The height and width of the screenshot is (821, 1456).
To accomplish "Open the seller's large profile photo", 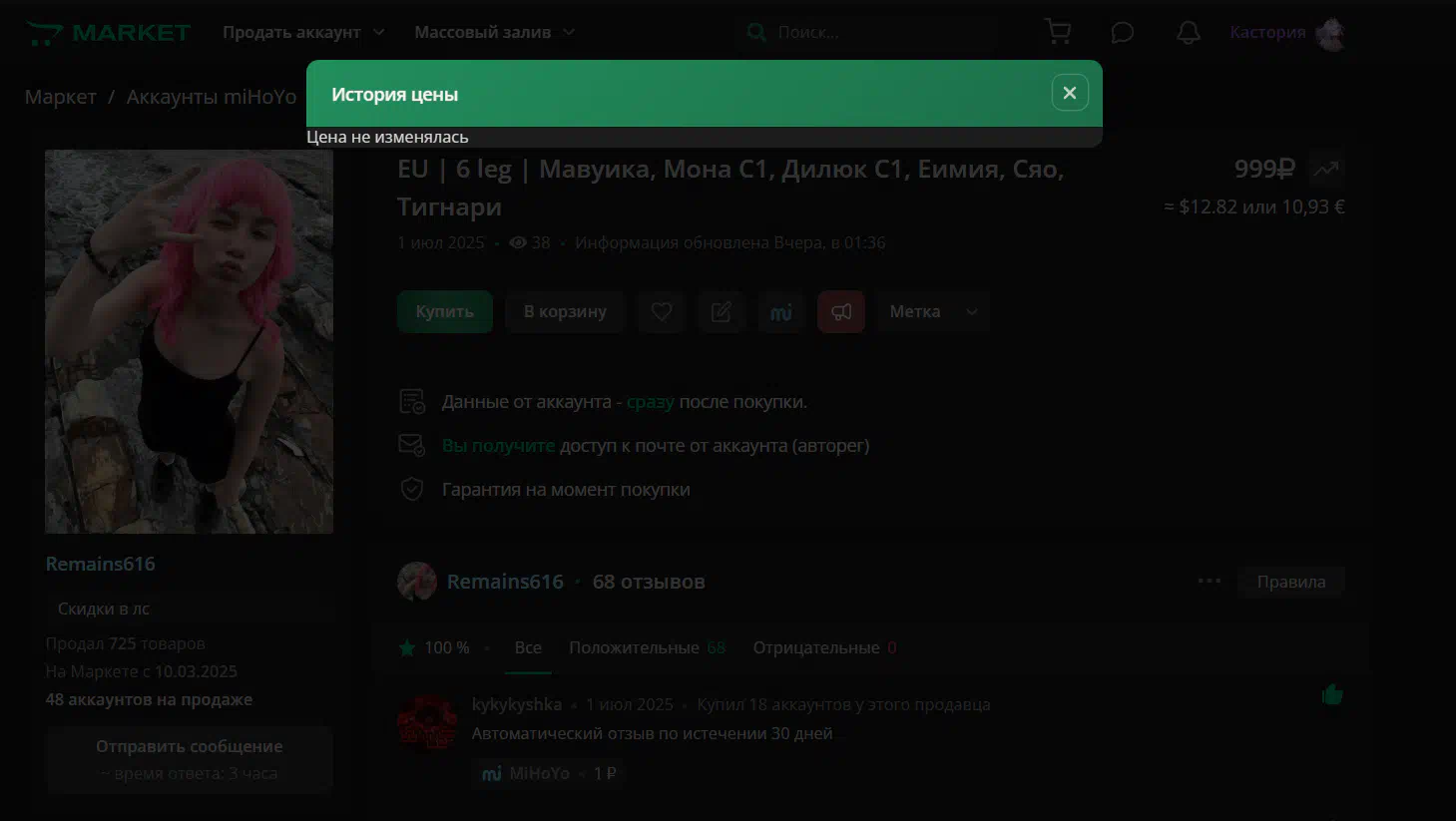I will click(x=190, y=341).
